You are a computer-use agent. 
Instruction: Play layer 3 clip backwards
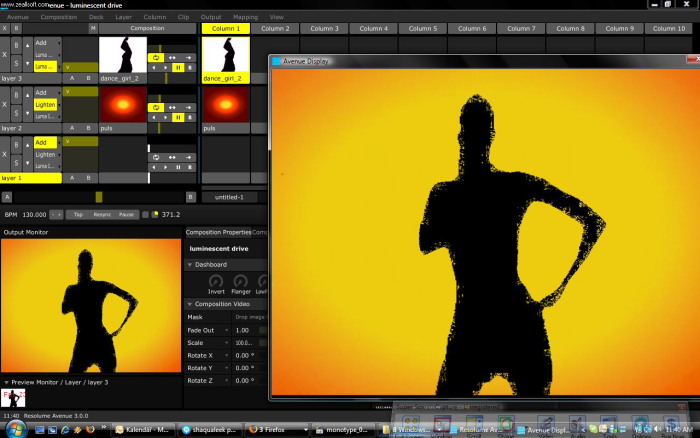[x=154, y=68]
